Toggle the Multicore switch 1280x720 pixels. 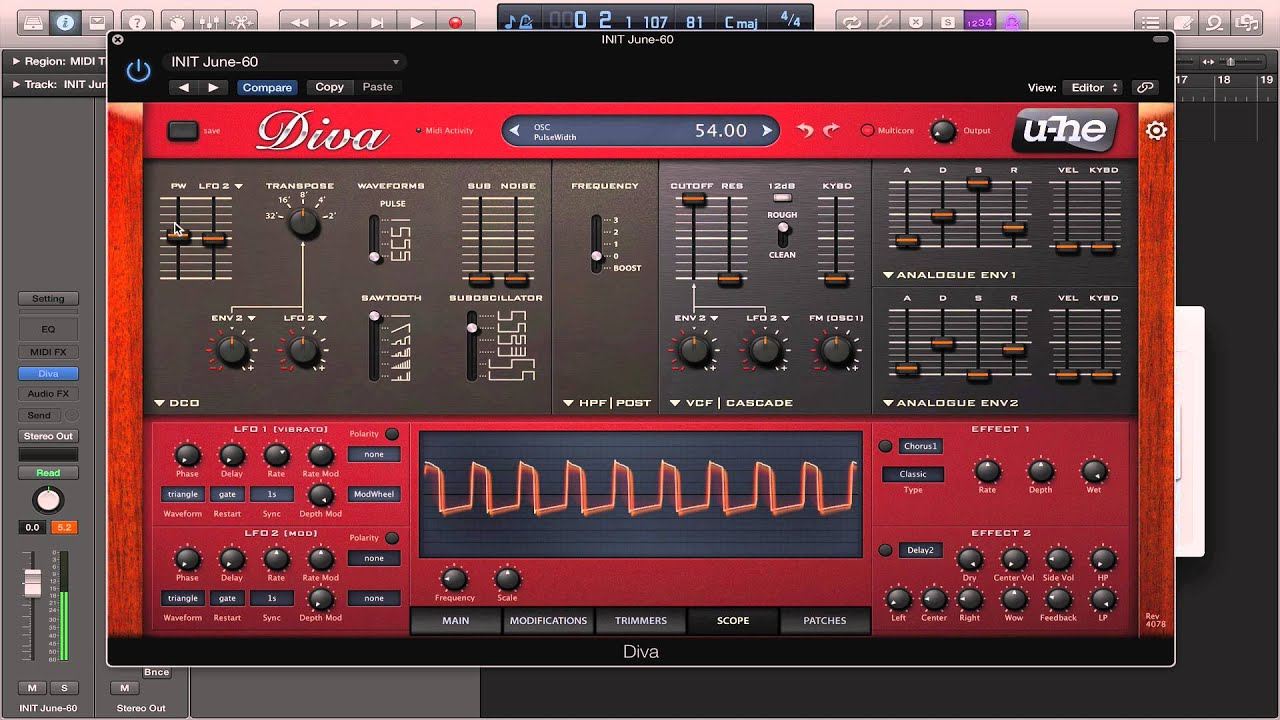[867, 131]
